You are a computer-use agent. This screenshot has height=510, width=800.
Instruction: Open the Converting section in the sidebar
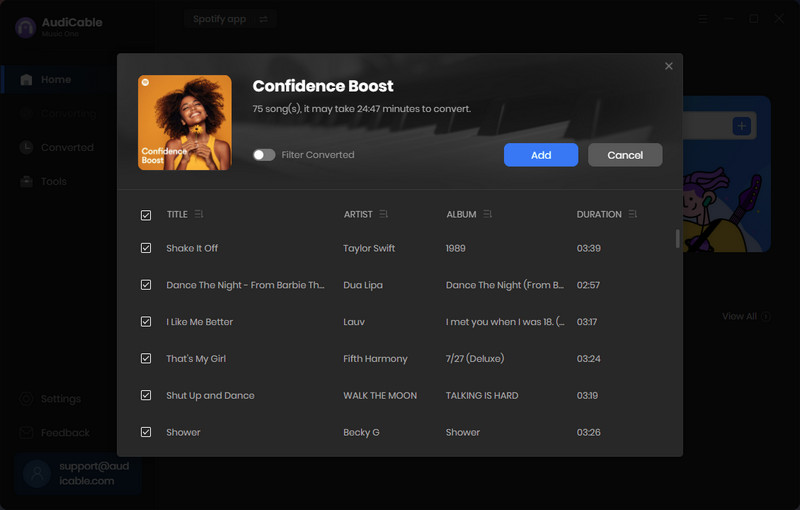[x=59, y=113]
